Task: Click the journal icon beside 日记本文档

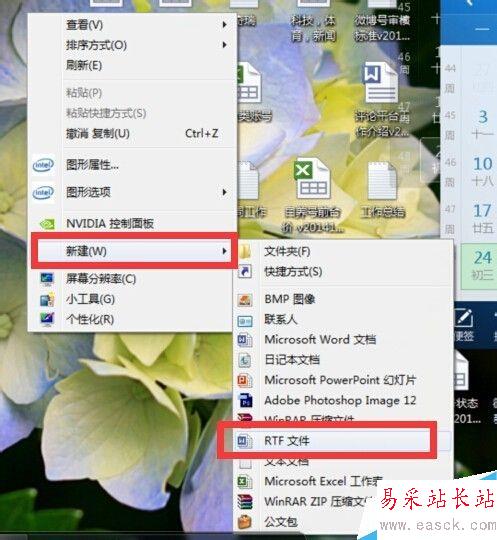Action: tap(245, 360)
